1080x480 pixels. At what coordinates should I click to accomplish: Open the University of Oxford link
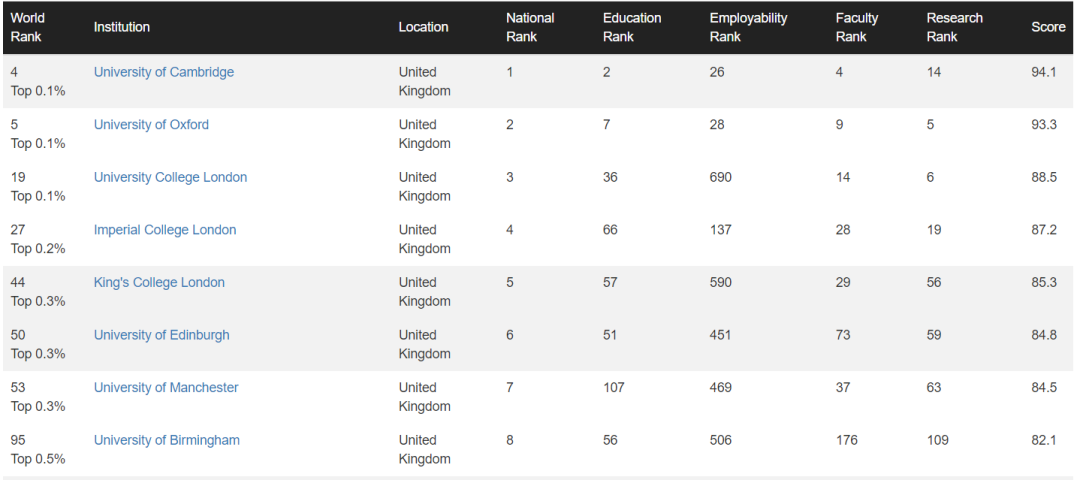151,125
